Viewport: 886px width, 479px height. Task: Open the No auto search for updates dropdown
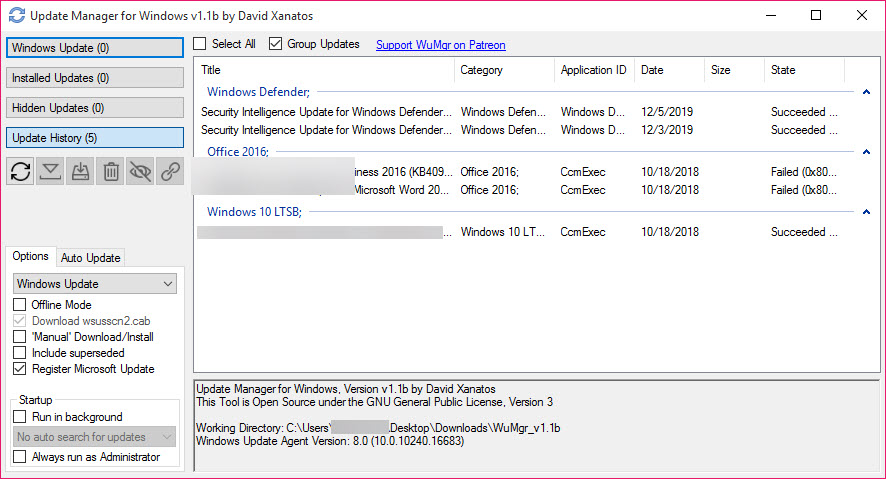pos(94,437)
